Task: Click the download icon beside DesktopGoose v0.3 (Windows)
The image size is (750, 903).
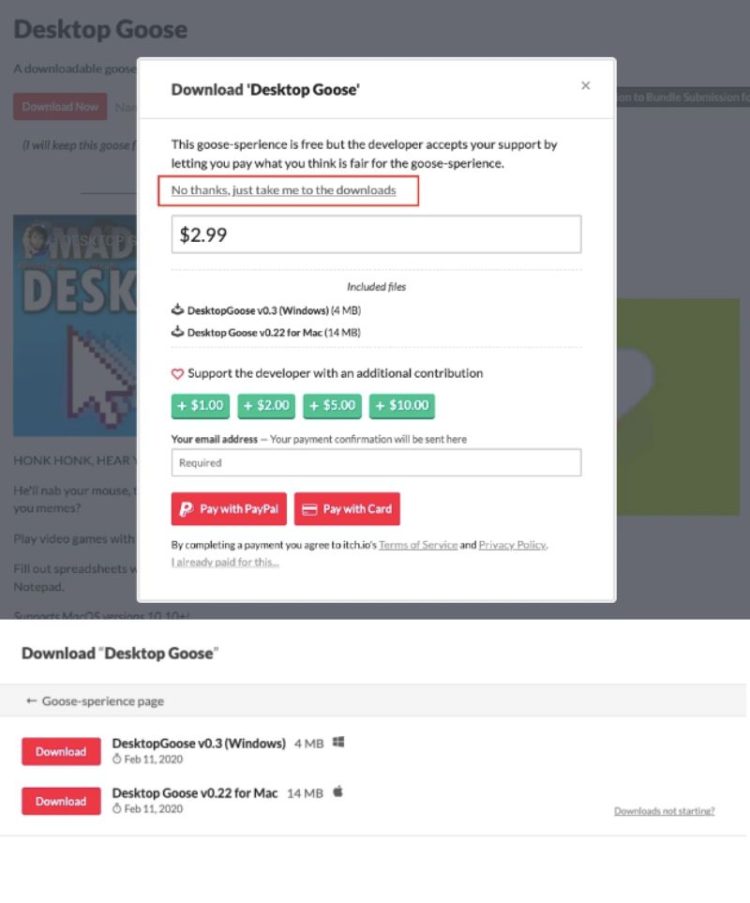Action: [178, 311]
